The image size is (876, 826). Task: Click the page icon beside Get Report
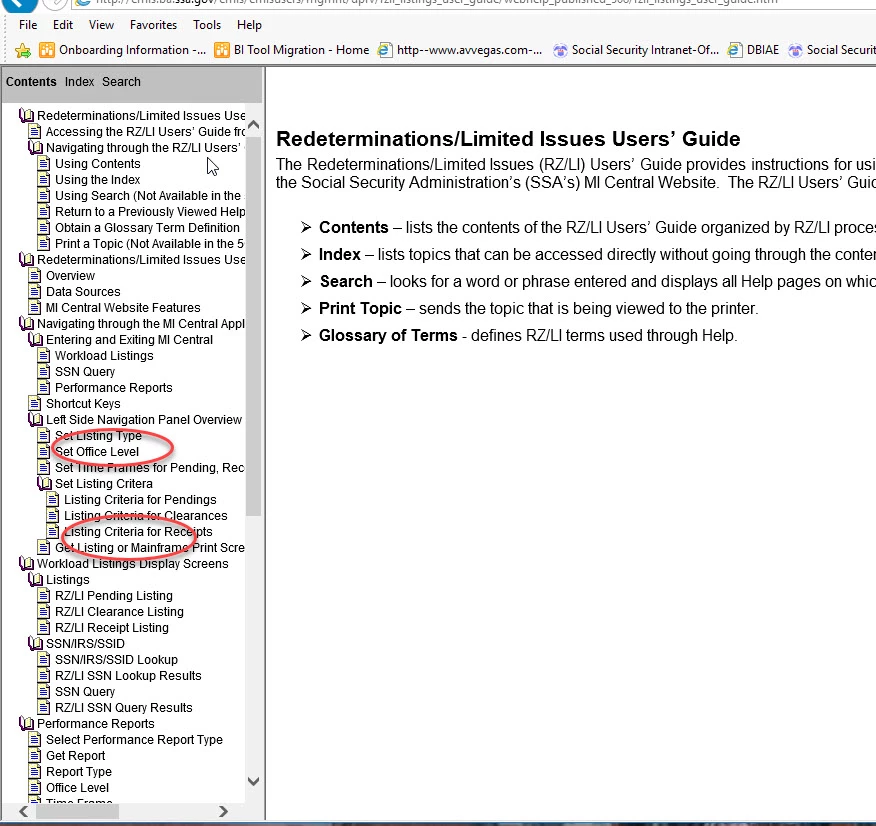pyautogui.click(x=35, y=756)
